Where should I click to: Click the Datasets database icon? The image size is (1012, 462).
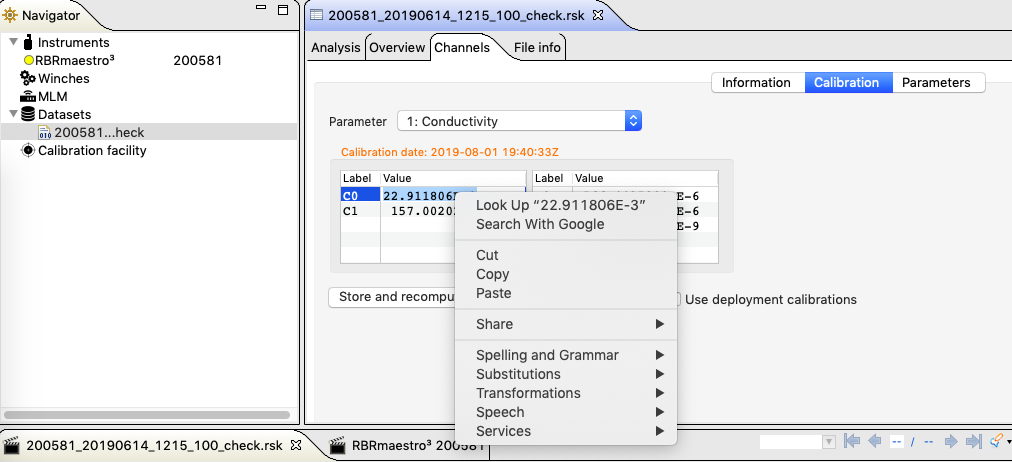28,115
